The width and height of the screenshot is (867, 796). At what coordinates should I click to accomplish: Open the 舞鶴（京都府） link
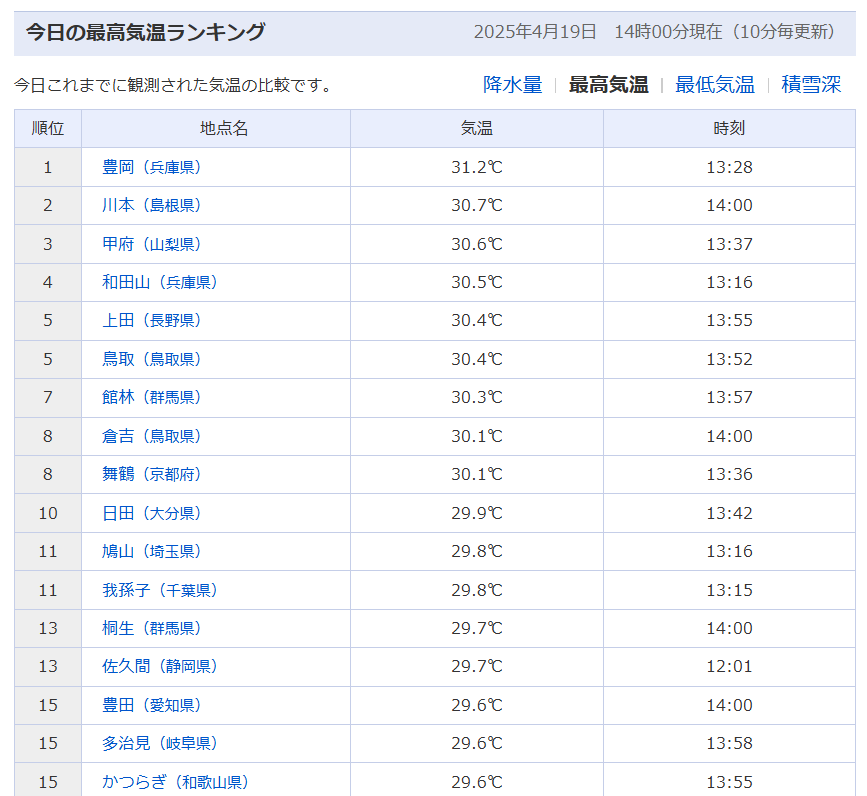[x=151, y=474]
